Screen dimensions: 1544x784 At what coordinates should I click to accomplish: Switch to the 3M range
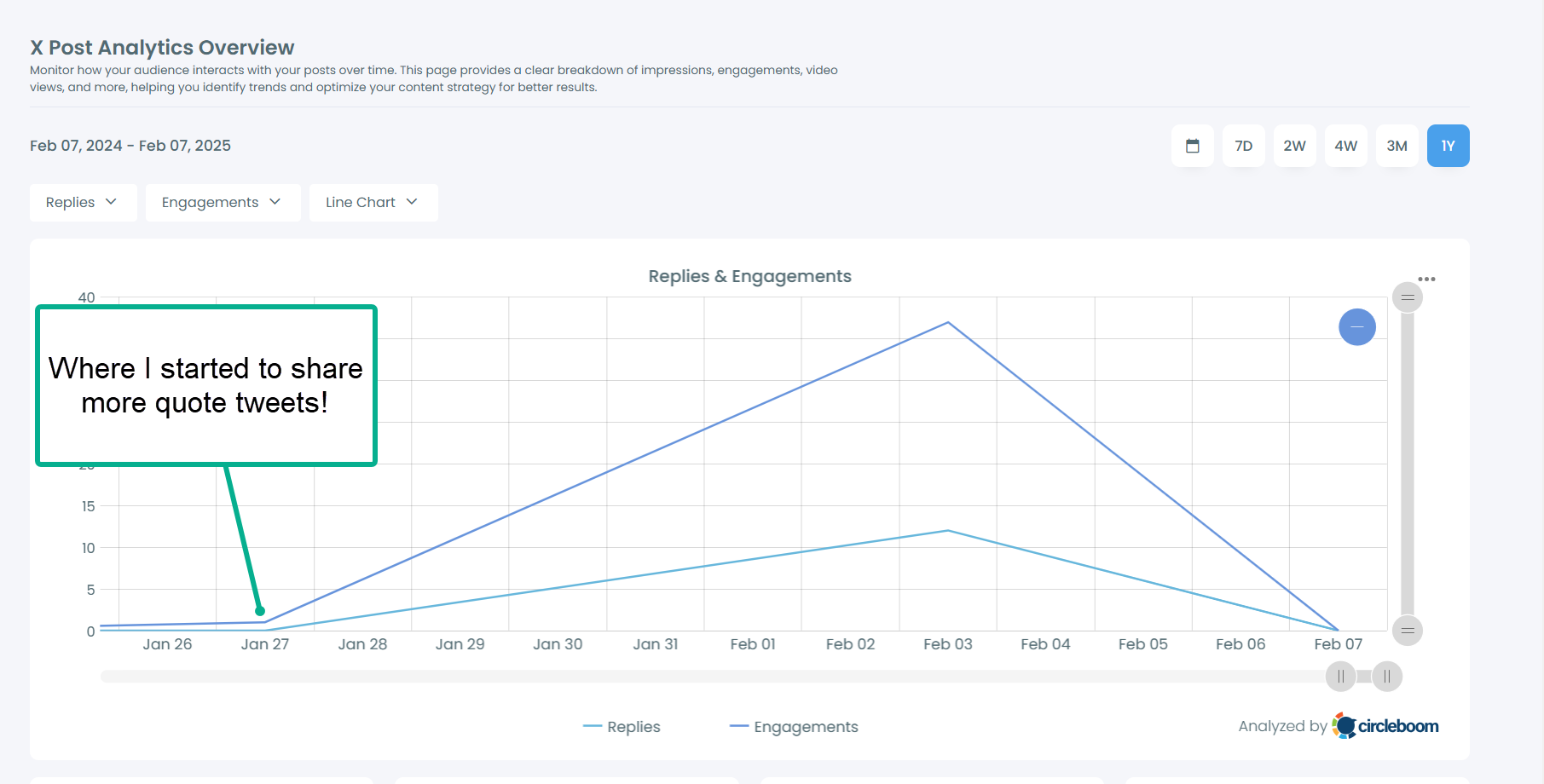click(x=1397, y=146)
